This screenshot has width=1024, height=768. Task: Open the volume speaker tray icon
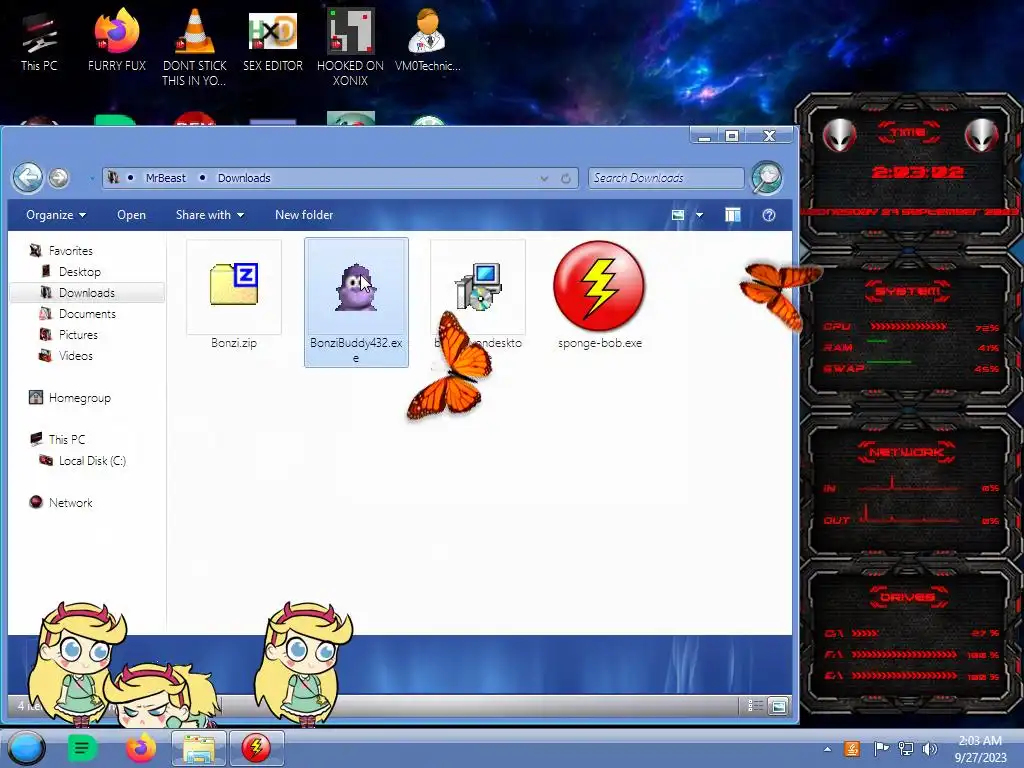point(930,749)
